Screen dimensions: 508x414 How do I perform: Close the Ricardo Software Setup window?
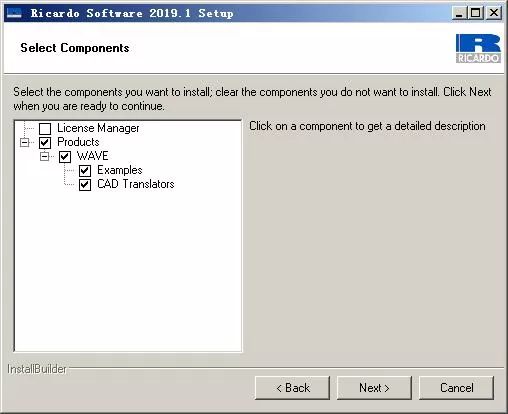pos(493,13)
